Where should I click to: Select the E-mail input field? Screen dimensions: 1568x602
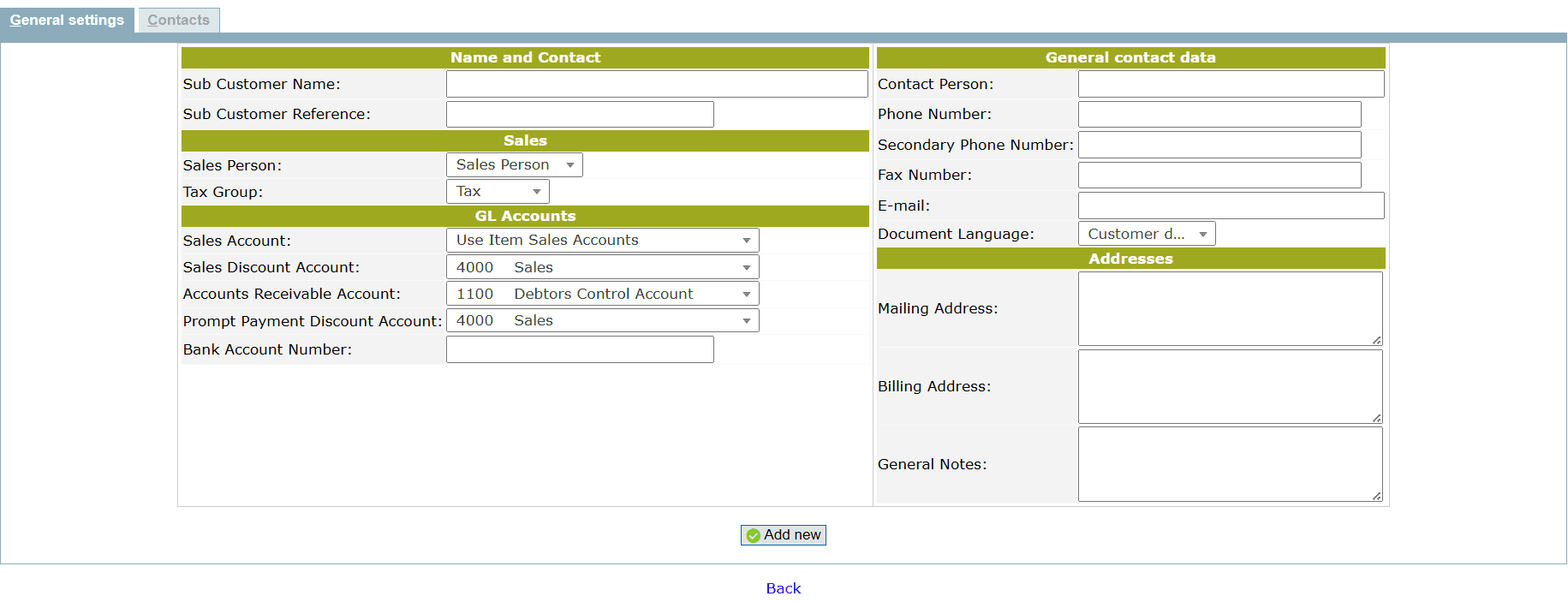coord(1230,206)
